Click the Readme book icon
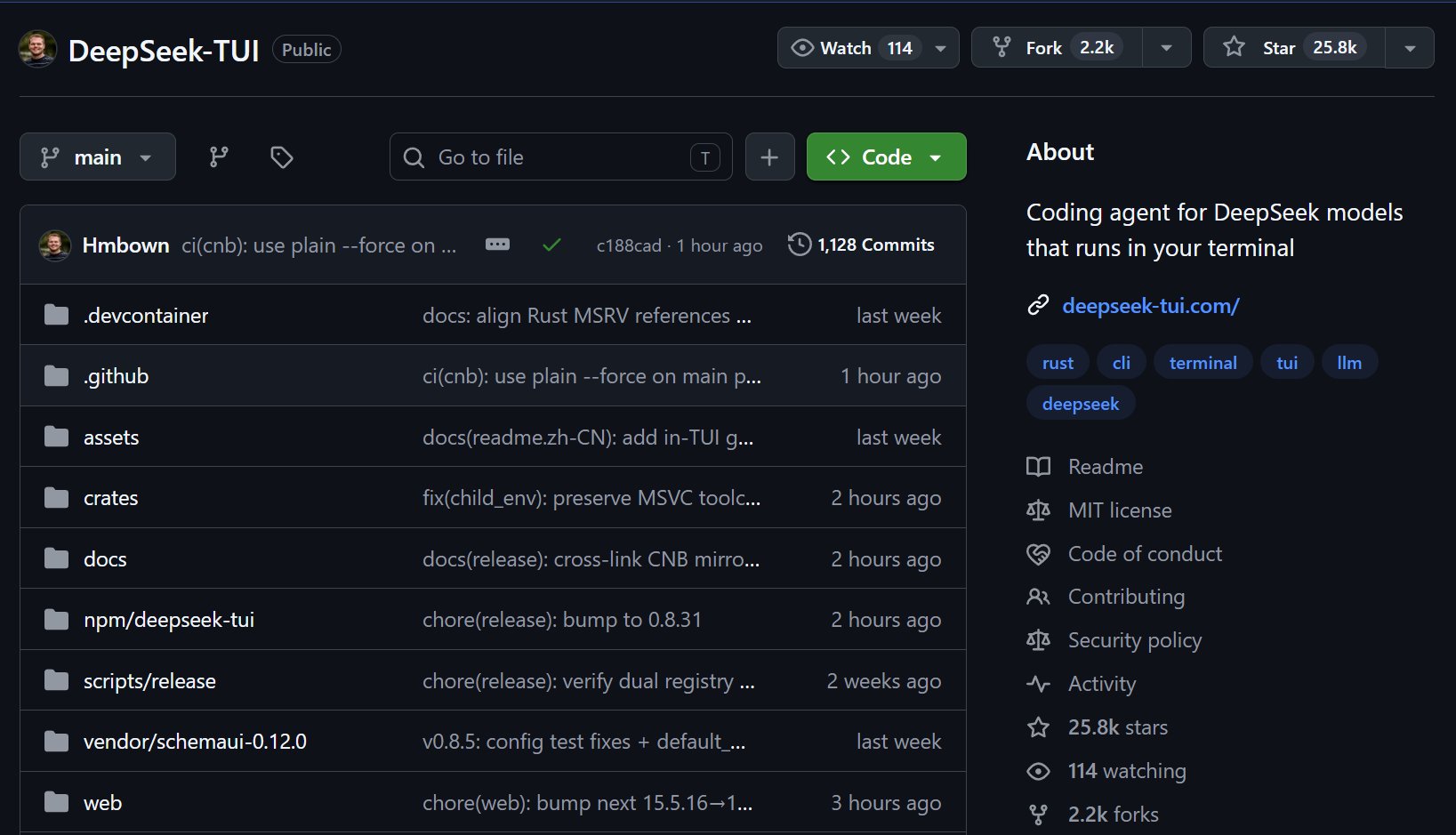The image size is (1456, 835). [1038, 467]
